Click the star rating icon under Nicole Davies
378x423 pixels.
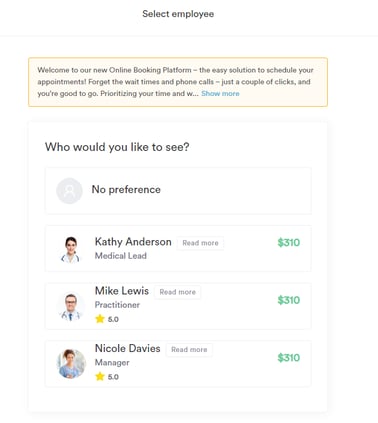[x=100, y=377]
